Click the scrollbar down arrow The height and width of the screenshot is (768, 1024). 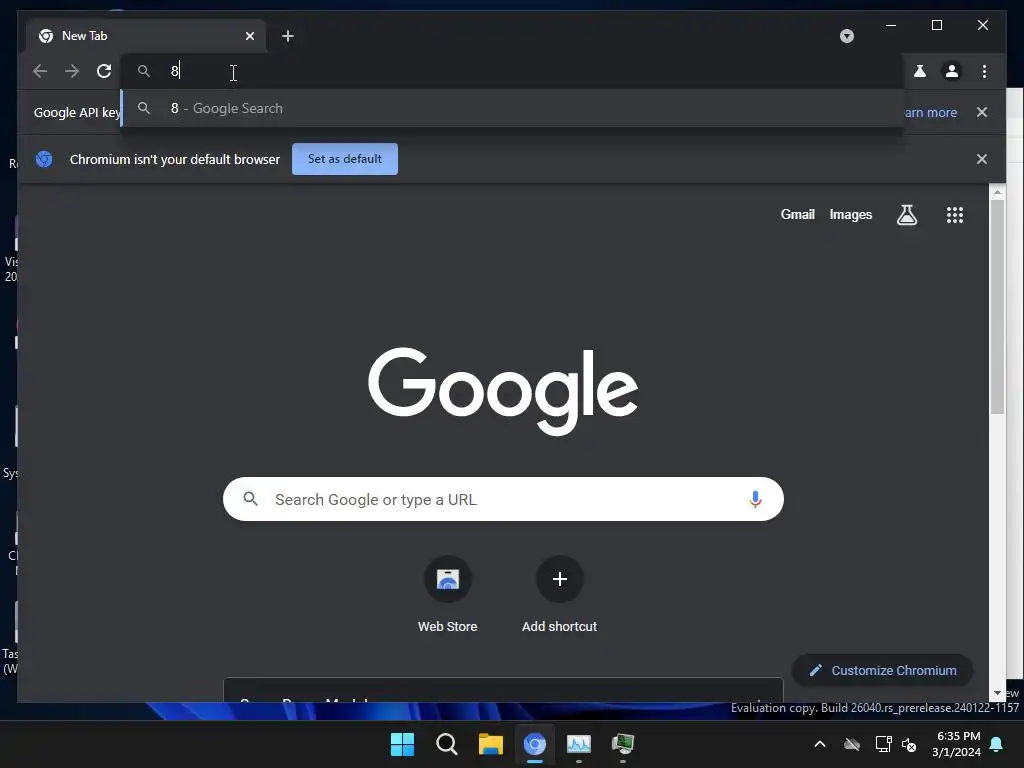click(x=997, y=693)
